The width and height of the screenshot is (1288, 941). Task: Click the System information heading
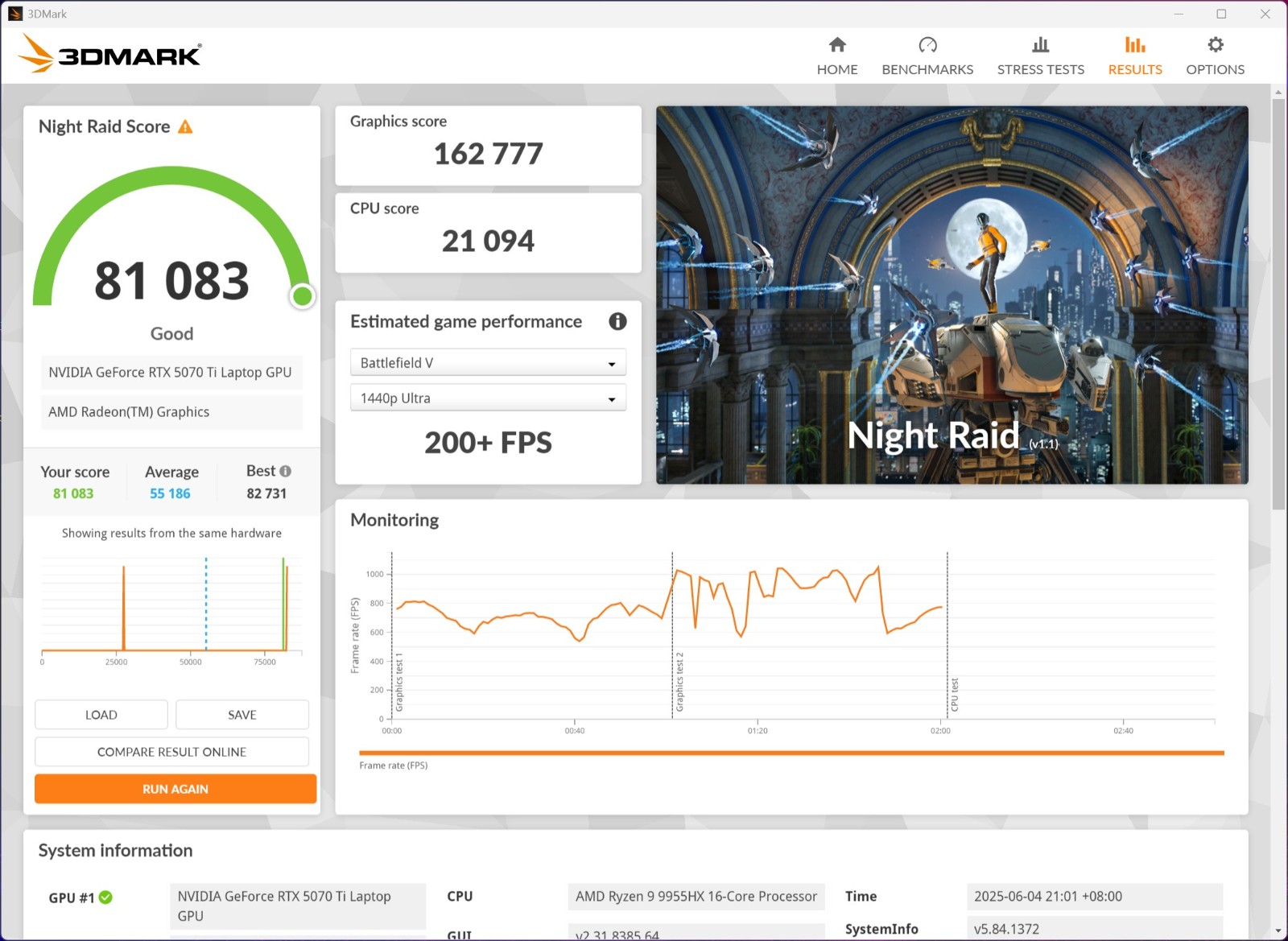115,851
